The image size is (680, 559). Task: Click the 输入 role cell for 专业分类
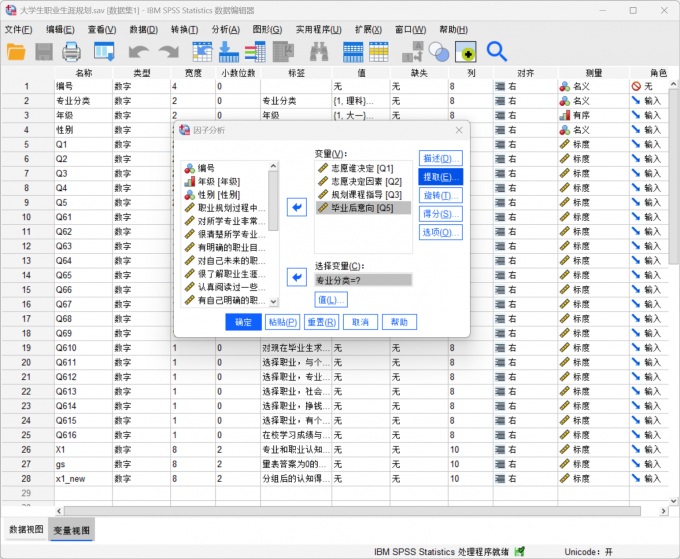point(651,101)
